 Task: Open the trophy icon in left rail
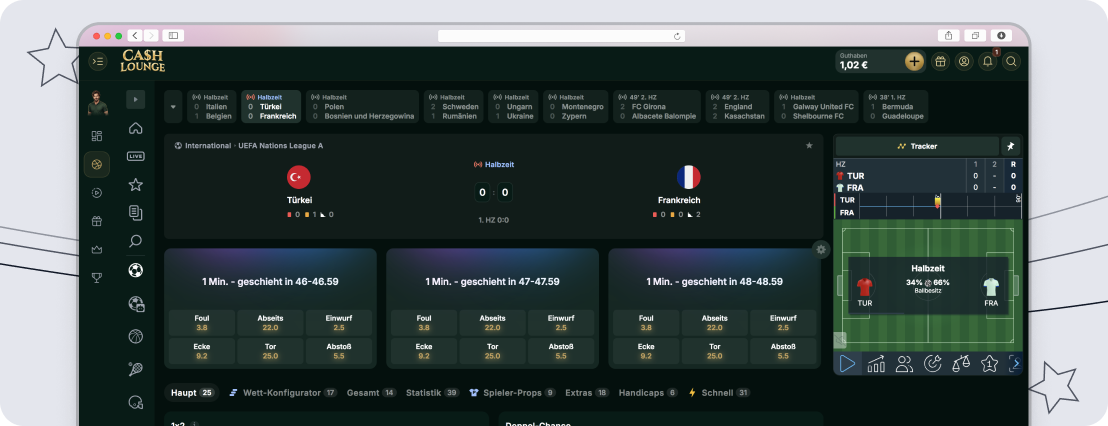97,277
